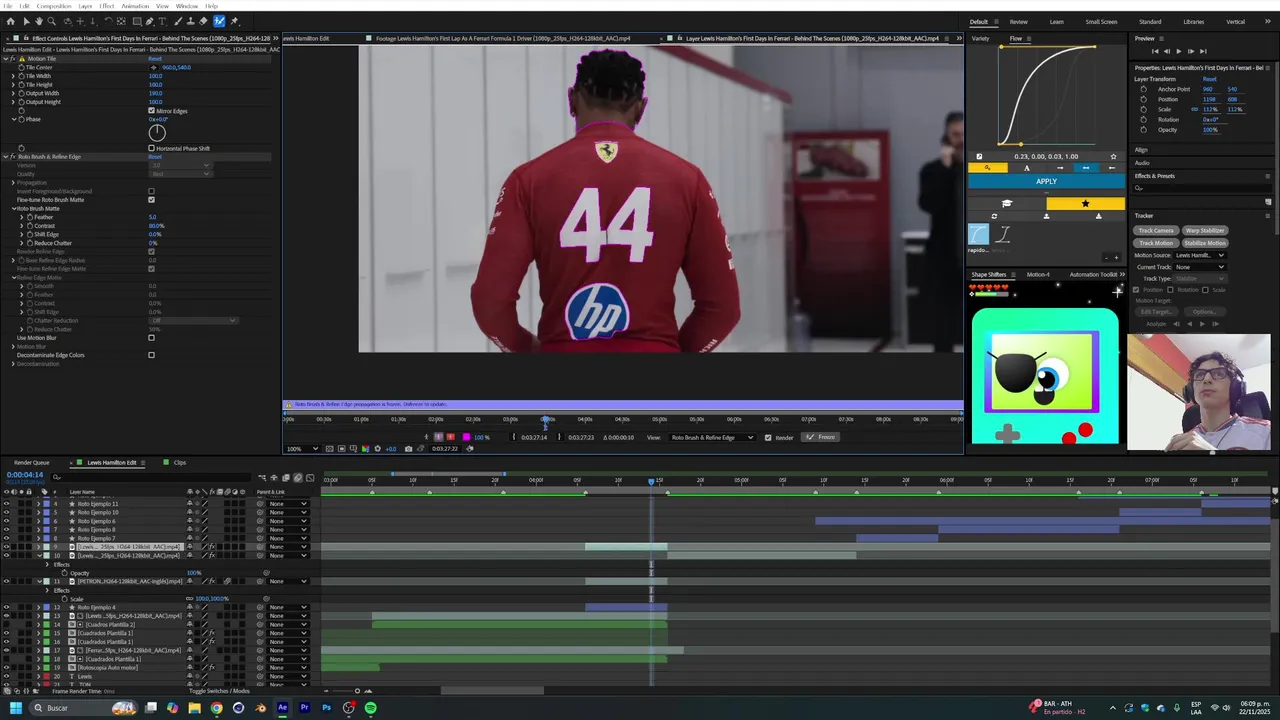Open Photoshop from the taskbar
The image size is (1280, 720).
point(326,708)
